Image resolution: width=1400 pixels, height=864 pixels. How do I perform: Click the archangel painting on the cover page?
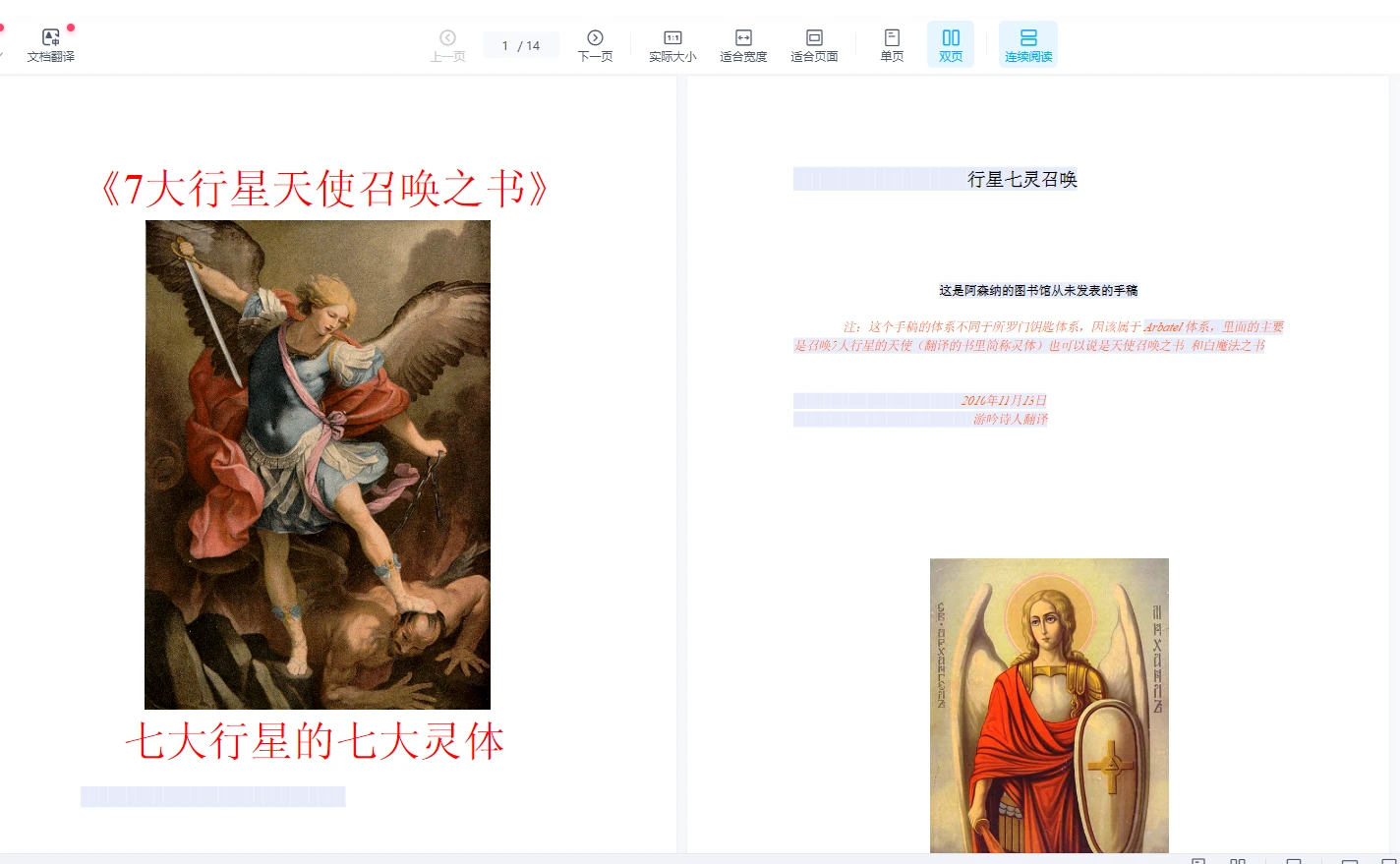click(x=318, y=464)
